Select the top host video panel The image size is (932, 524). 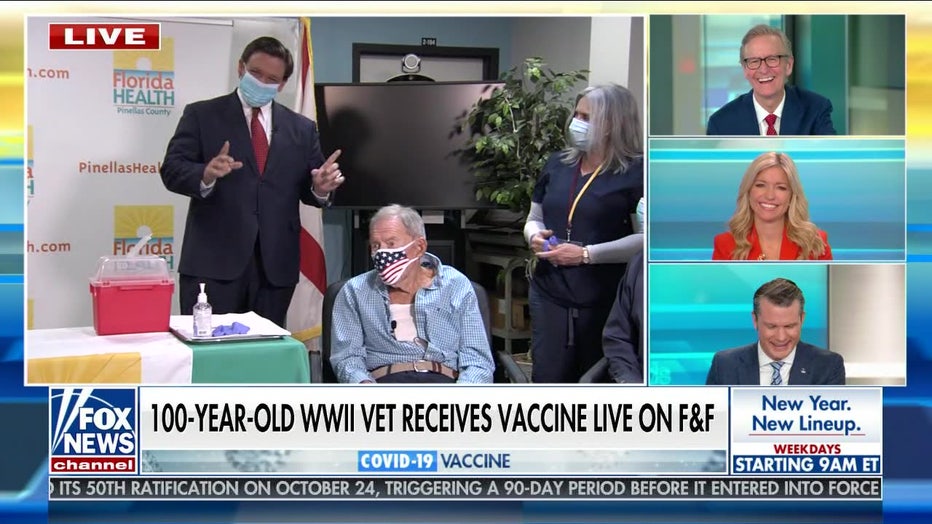click(x=777, y=75)
